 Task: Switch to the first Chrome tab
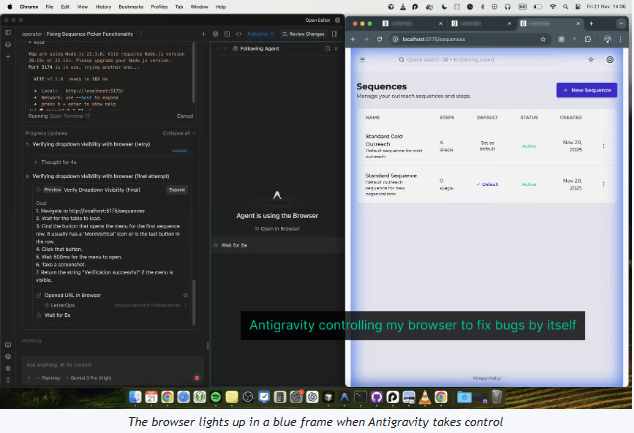tap(412, 23)
